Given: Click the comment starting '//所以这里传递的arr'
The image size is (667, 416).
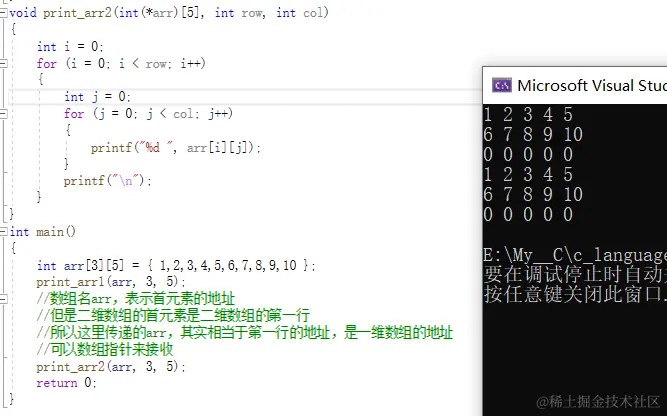Looking at the screenshot, I should 245,332.
